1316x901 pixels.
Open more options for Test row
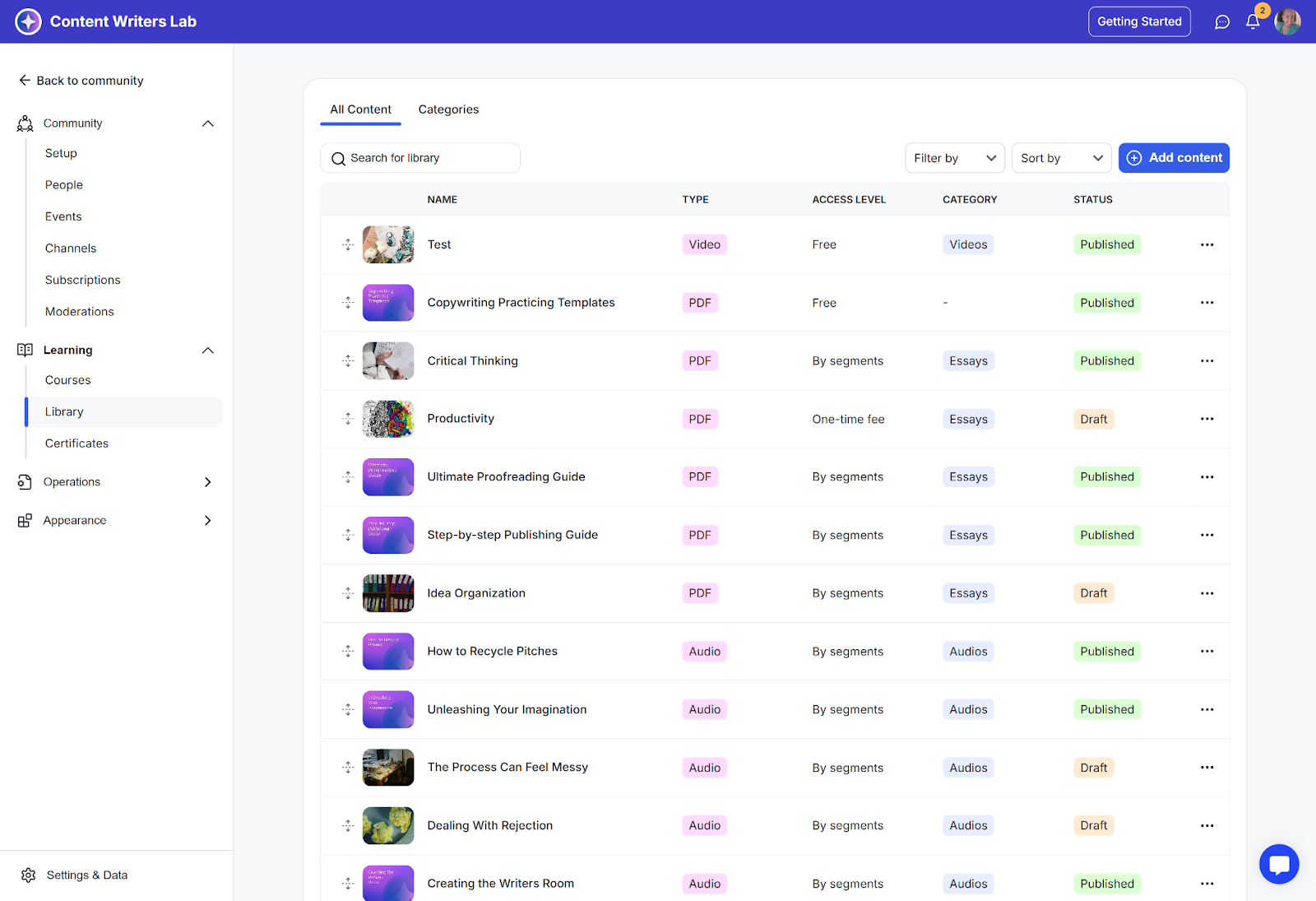tap(1207, 244)
